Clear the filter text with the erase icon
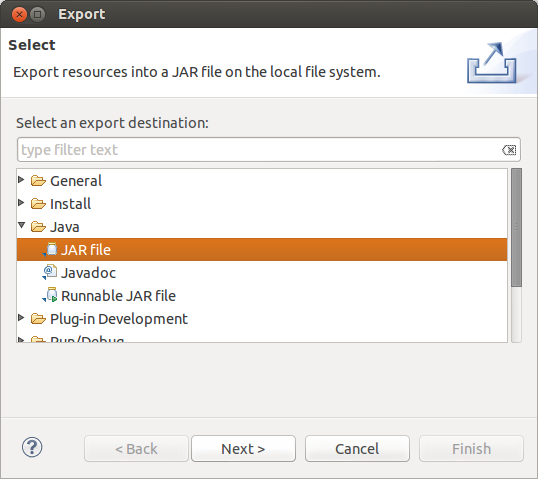This screenshot has width=538, height=479. coord(509,150)
